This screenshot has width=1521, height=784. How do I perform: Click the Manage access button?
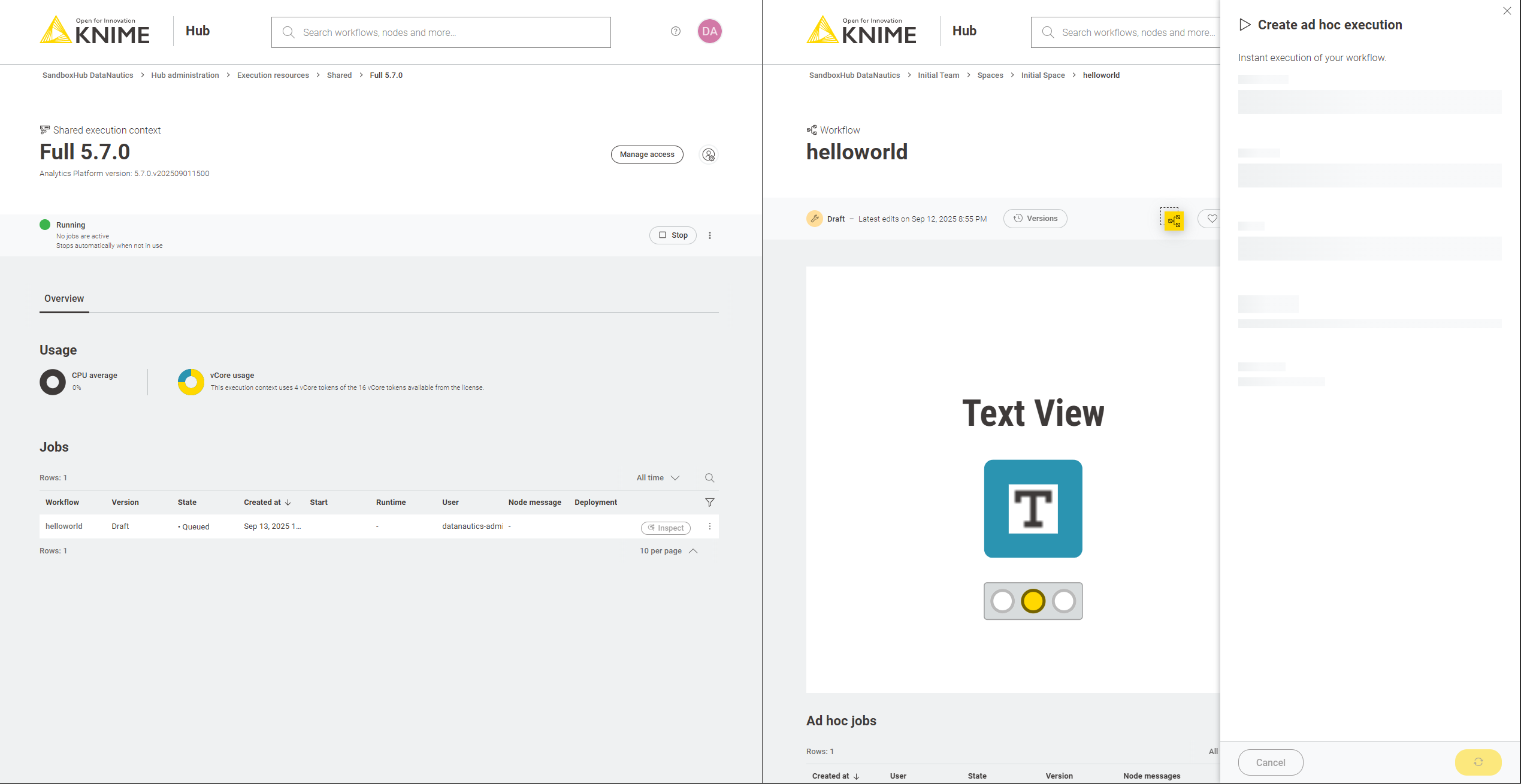646,154
